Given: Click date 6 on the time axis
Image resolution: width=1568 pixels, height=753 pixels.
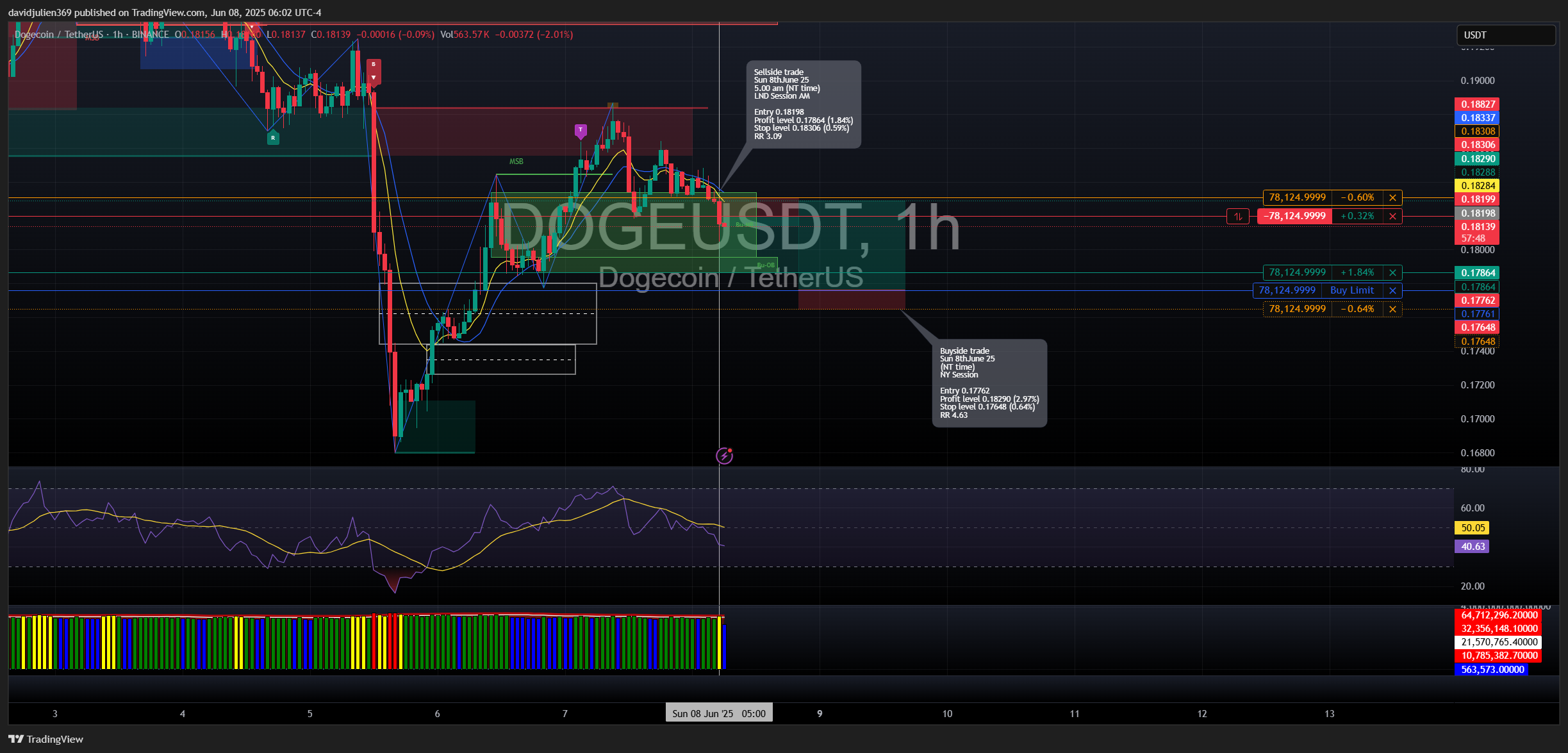Looking at the screenshot, I should tap(438, 714).
